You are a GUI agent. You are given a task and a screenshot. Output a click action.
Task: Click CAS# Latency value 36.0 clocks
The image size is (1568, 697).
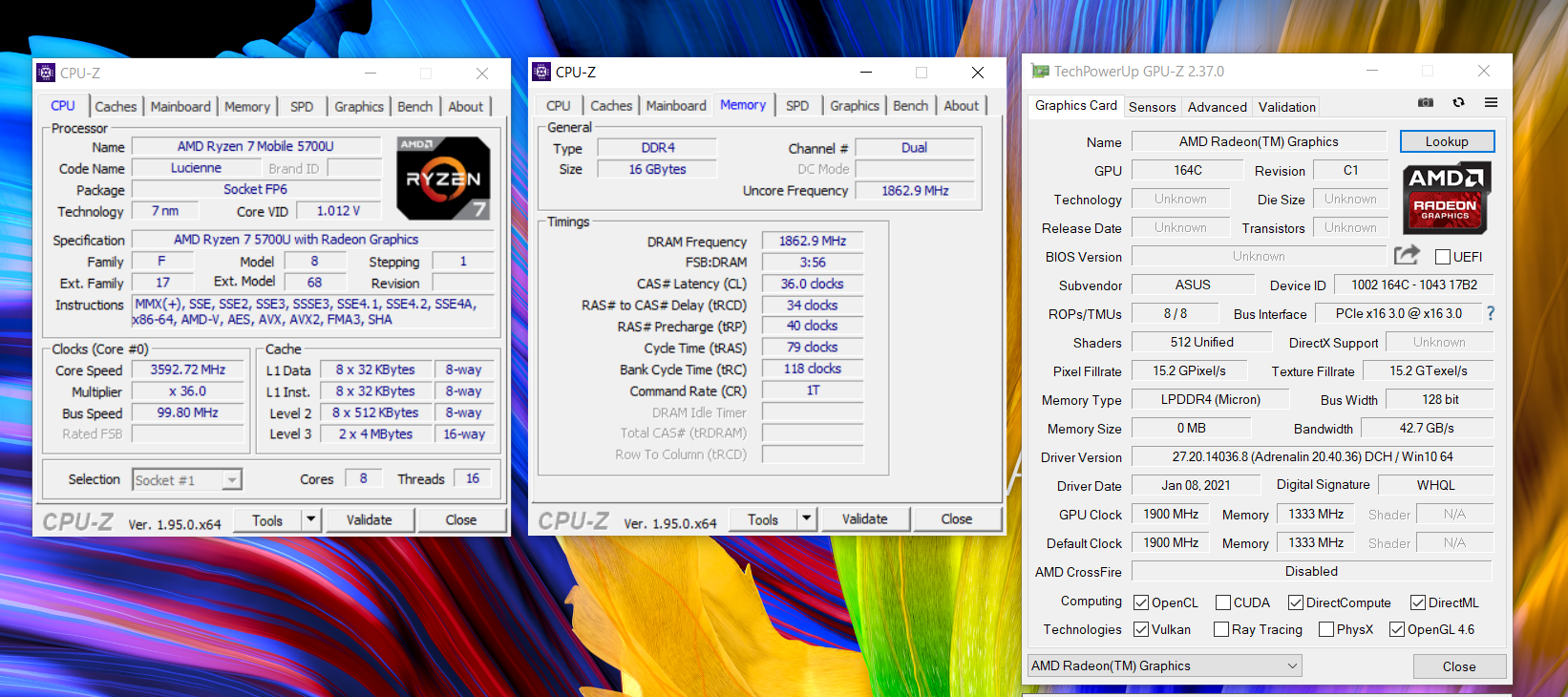pos(813,284)
